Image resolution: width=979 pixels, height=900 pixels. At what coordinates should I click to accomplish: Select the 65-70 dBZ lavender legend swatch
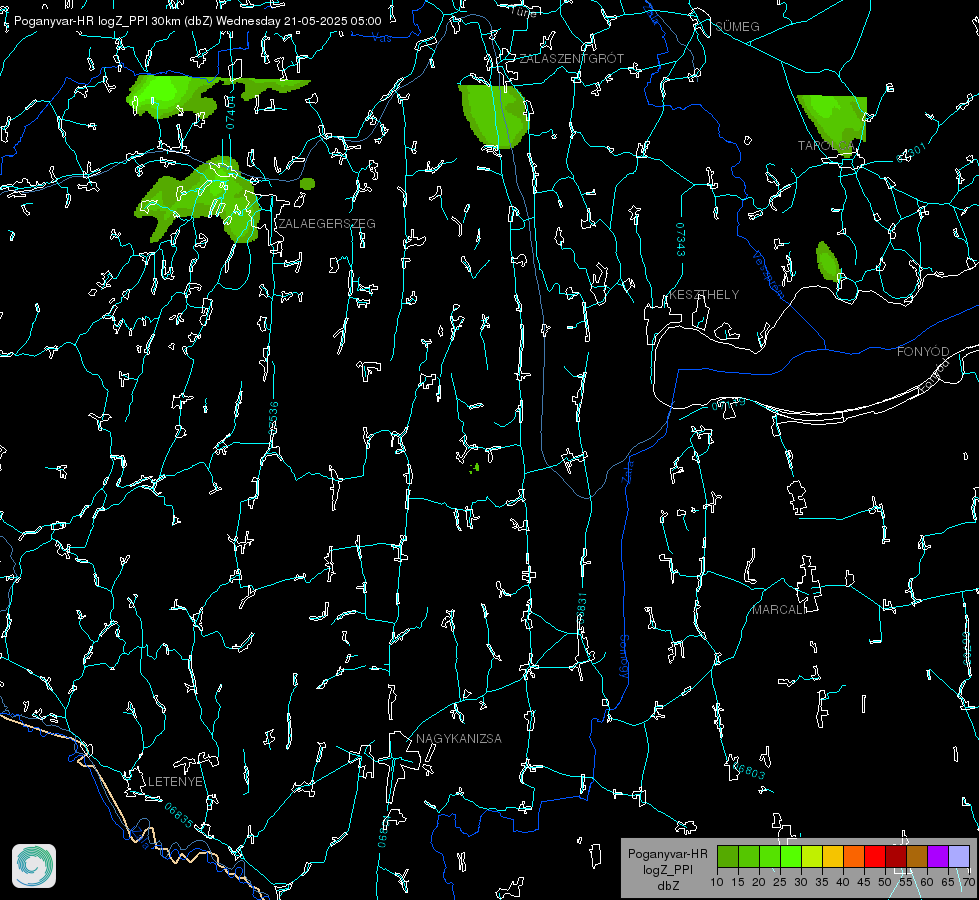[x=959, y=856]
